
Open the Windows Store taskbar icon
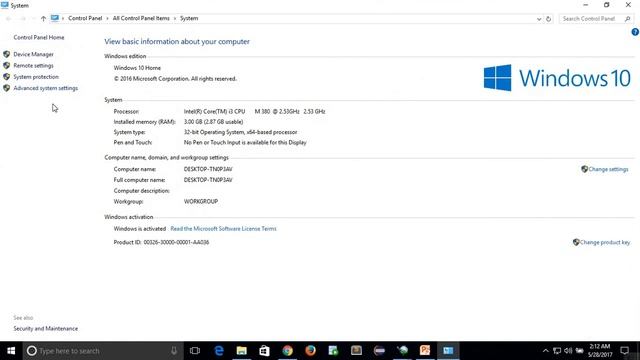pos(264,351)
